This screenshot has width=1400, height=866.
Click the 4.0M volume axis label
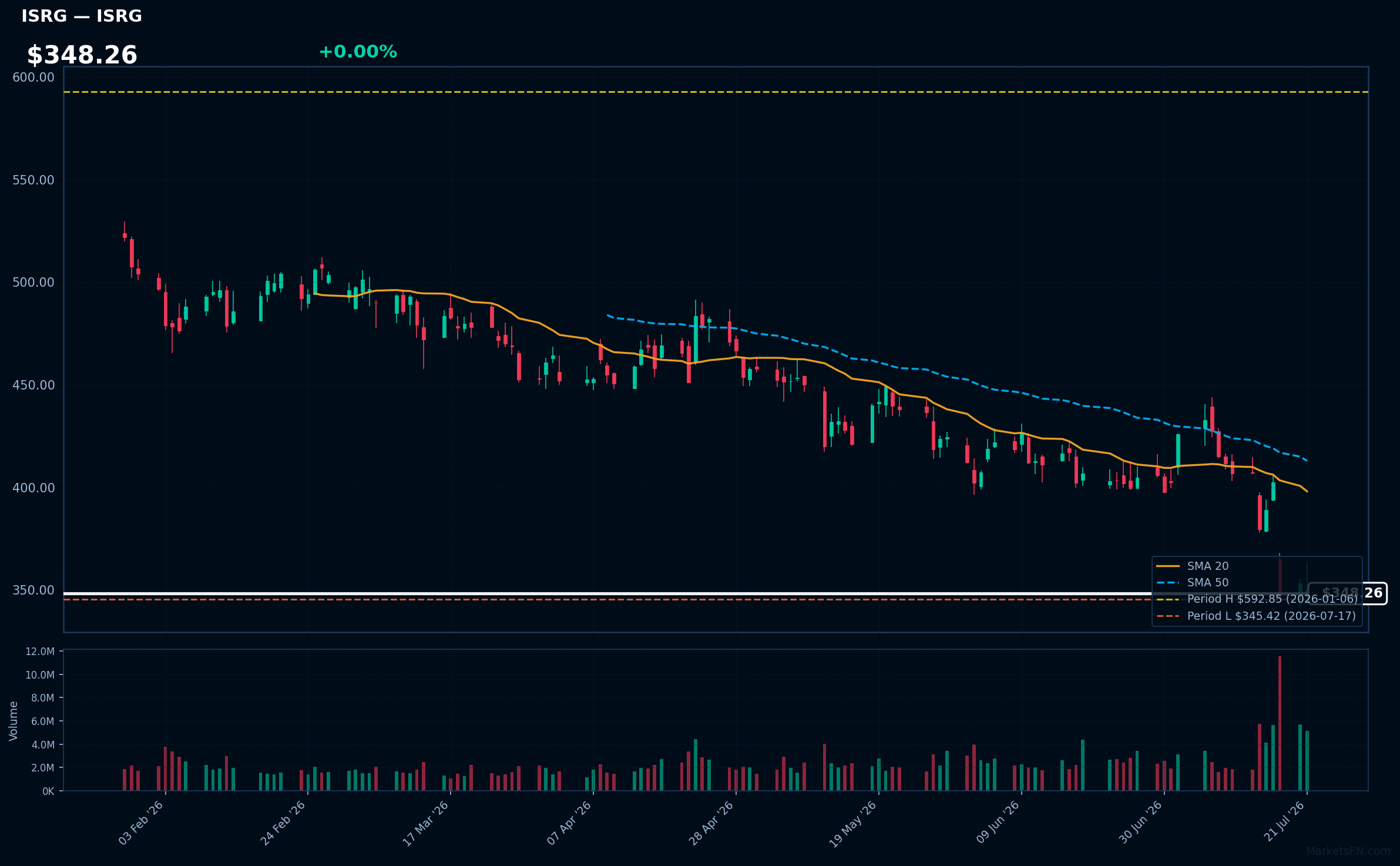coord(43,745)
